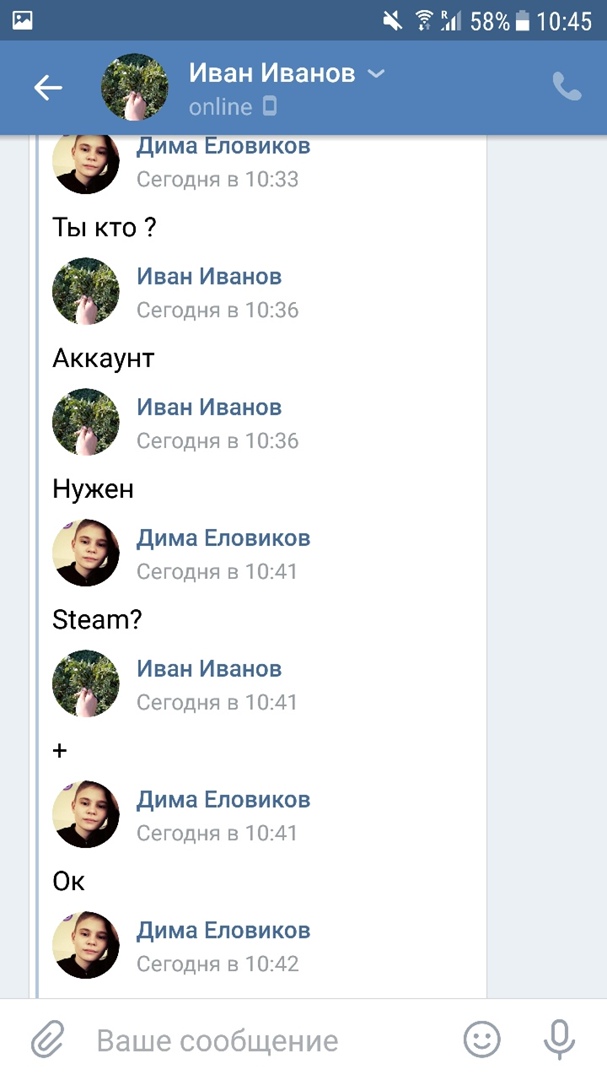Open the emoji smiley picker
Image resolution: width=607 pixels, height=1080 pixels.
(481, 1039)
